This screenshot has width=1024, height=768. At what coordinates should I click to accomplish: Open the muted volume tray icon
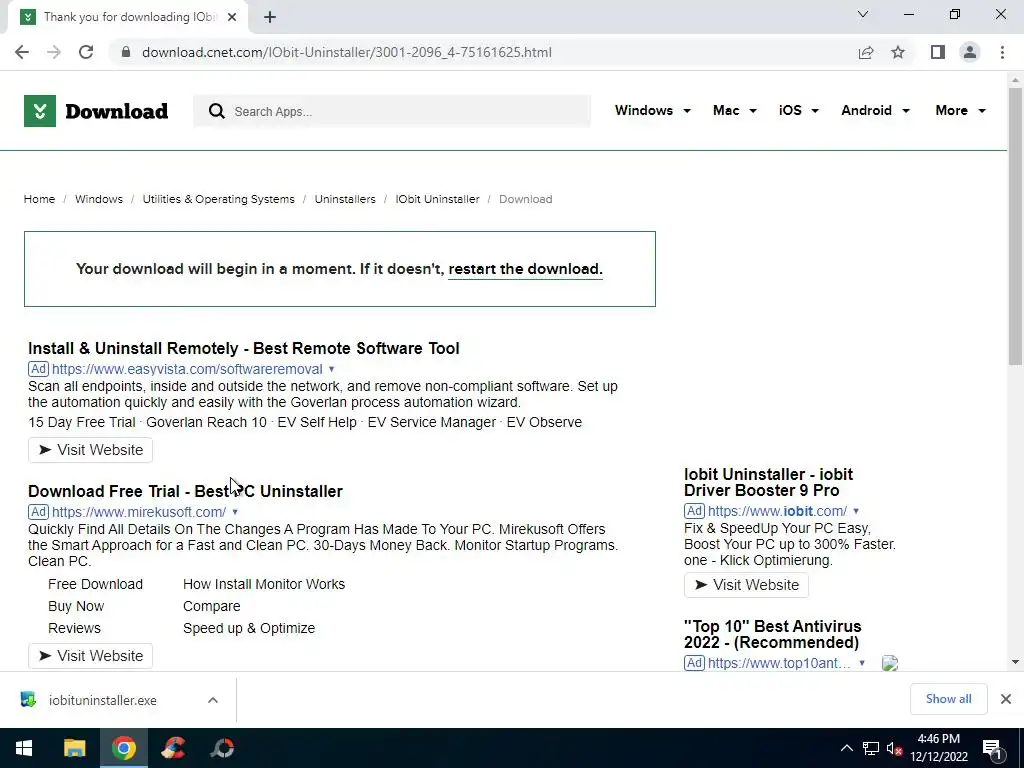(x=894, y=748)
